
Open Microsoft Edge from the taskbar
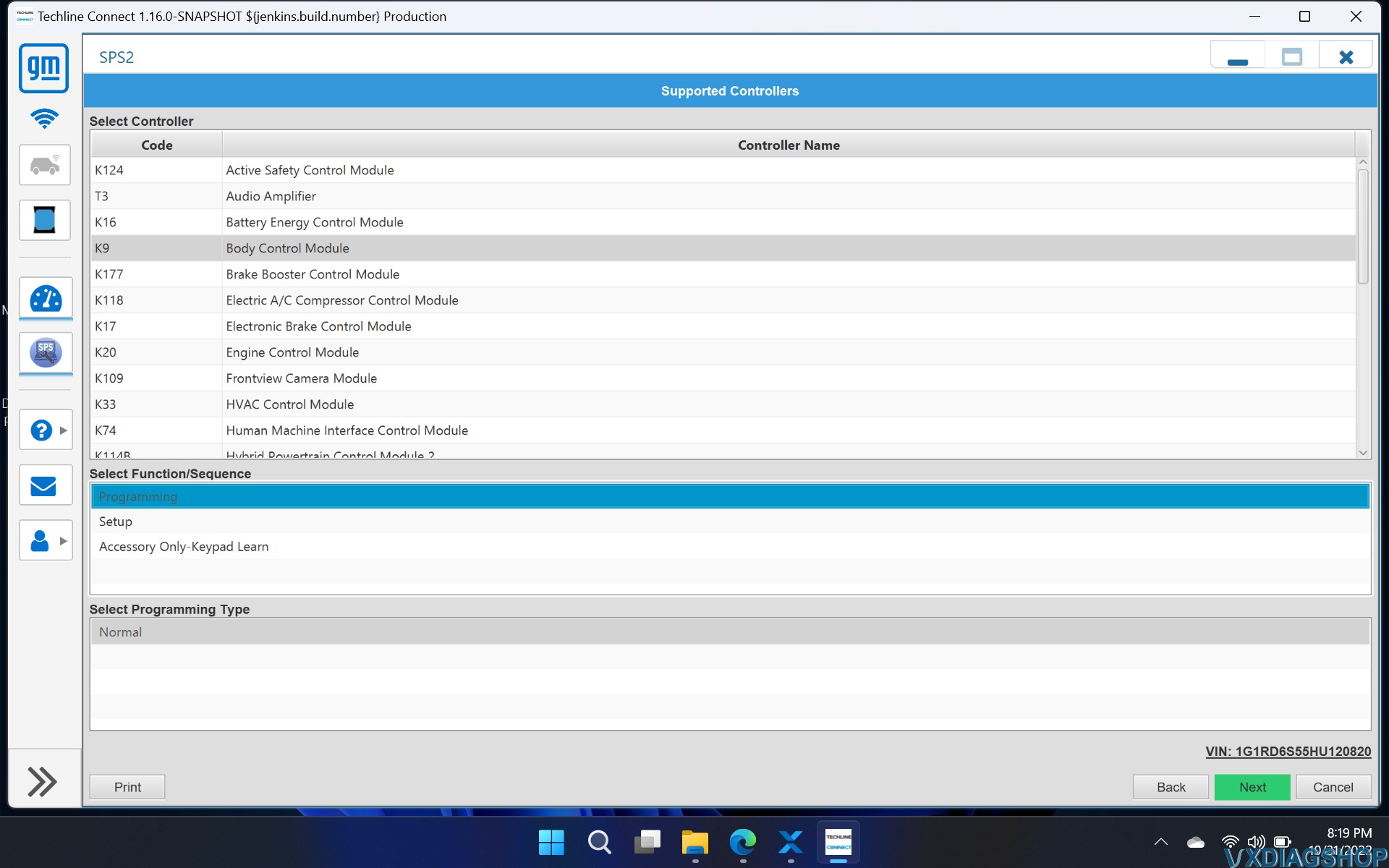[742, 842]
